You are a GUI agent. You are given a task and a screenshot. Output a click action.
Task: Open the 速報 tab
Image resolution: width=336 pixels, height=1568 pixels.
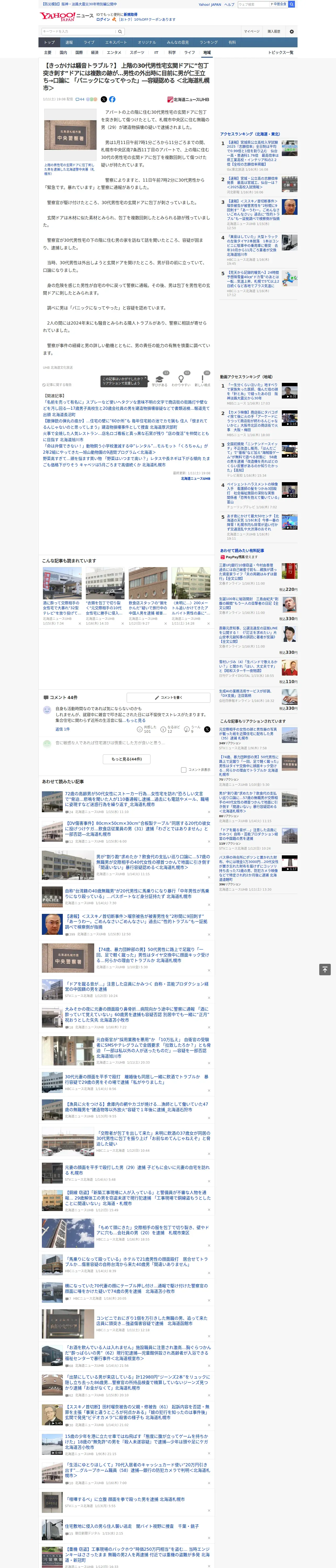69,43
